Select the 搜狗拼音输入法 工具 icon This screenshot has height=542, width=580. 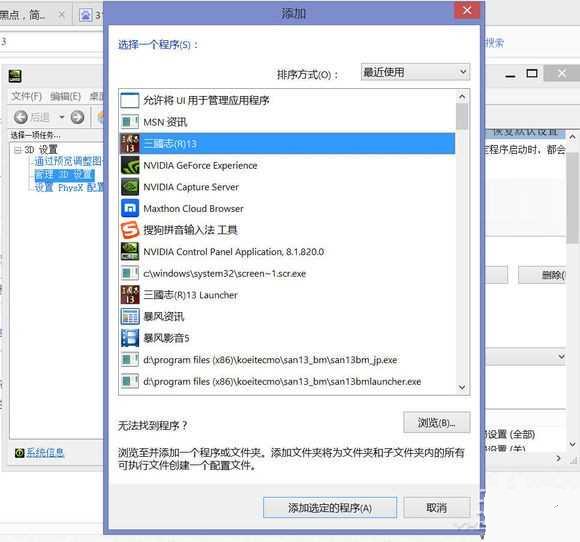pos(130,230)
